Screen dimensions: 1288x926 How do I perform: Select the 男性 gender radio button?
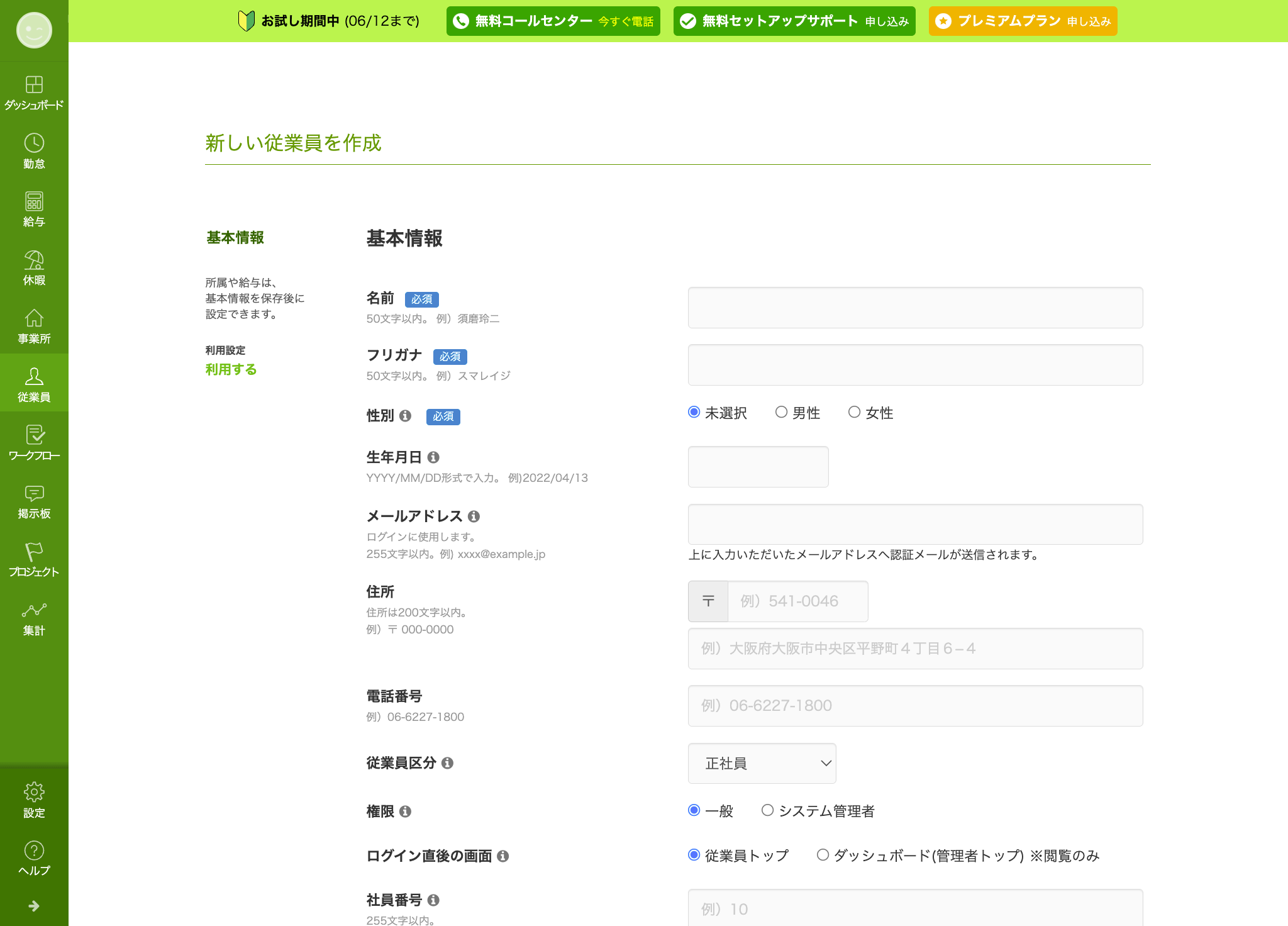pyautogui.click(x=781, y=412)
